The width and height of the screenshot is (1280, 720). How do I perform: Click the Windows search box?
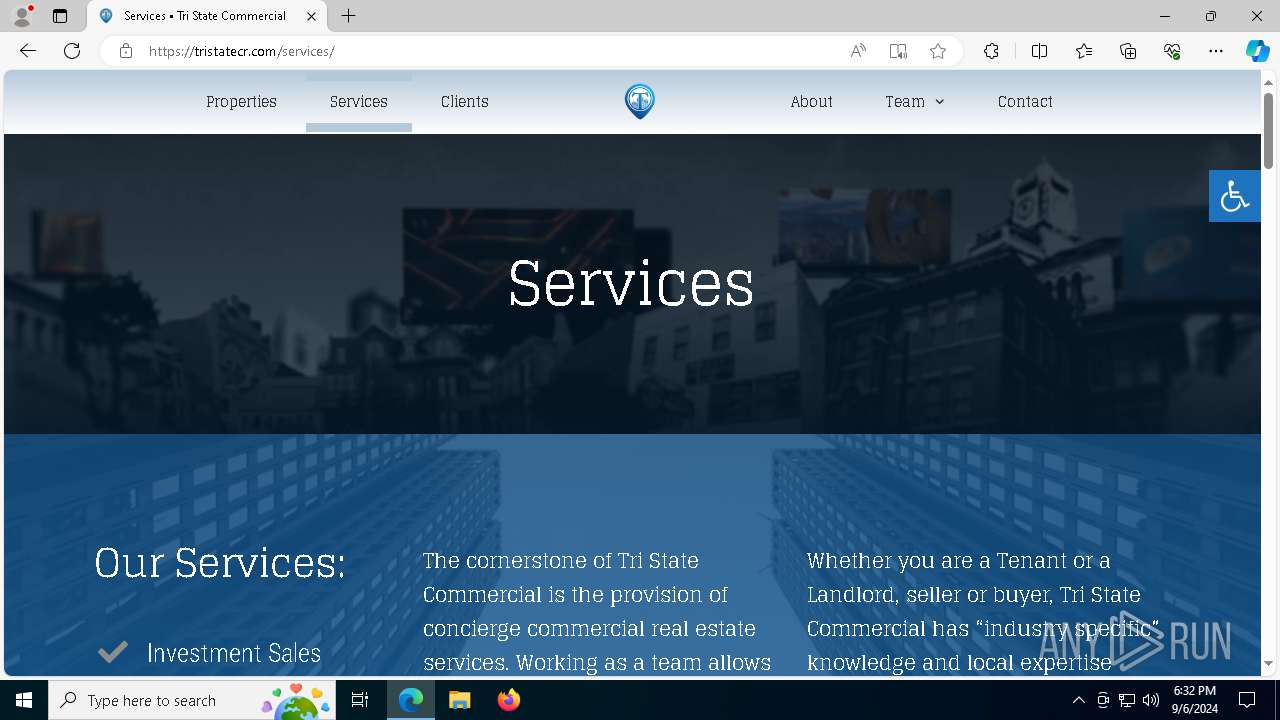(x=192, y=700)
